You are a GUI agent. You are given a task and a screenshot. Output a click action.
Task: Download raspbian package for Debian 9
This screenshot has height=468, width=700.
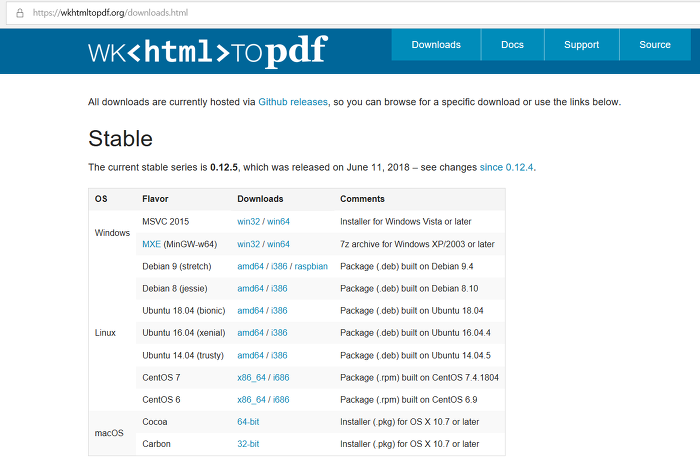311,267
